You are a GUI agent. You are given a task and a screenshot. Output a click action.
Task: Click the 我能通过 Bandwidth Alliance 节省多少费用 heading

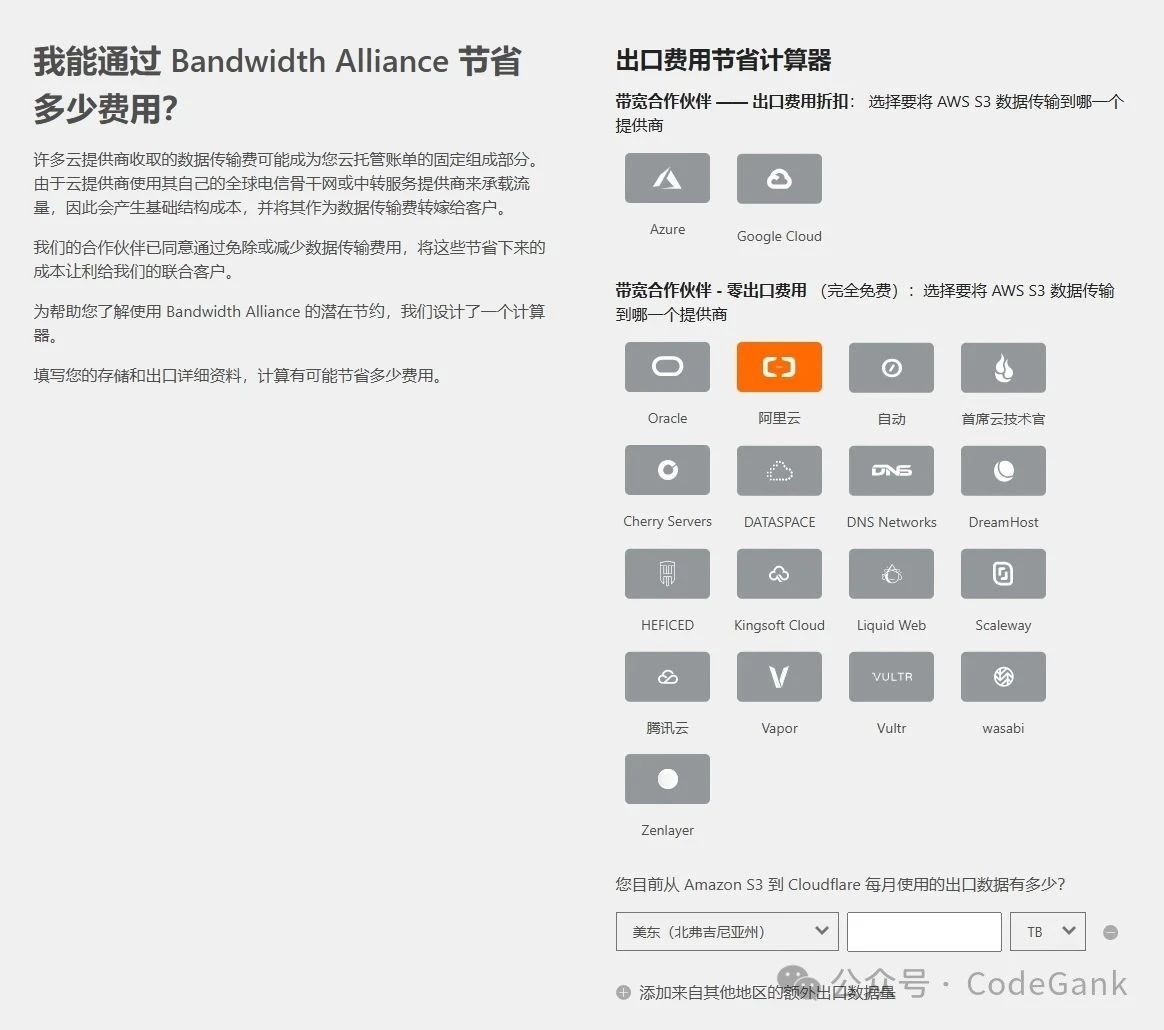pyautogui.click(x=278, y=85)
